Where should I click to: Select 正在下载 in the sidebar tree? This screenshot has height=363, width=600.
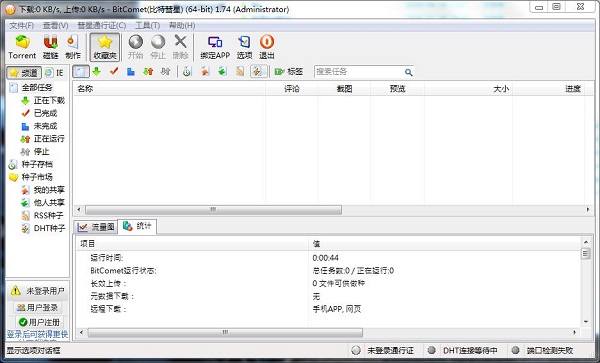click(x=49, y=101)
